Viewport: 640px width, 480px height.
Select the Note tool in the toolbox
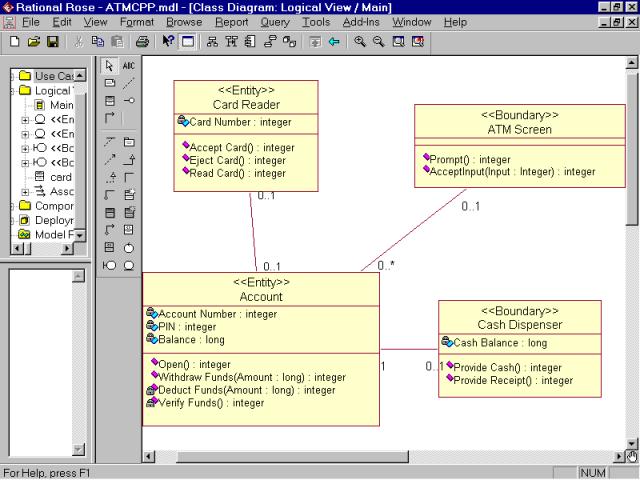(x=109, y=83)
